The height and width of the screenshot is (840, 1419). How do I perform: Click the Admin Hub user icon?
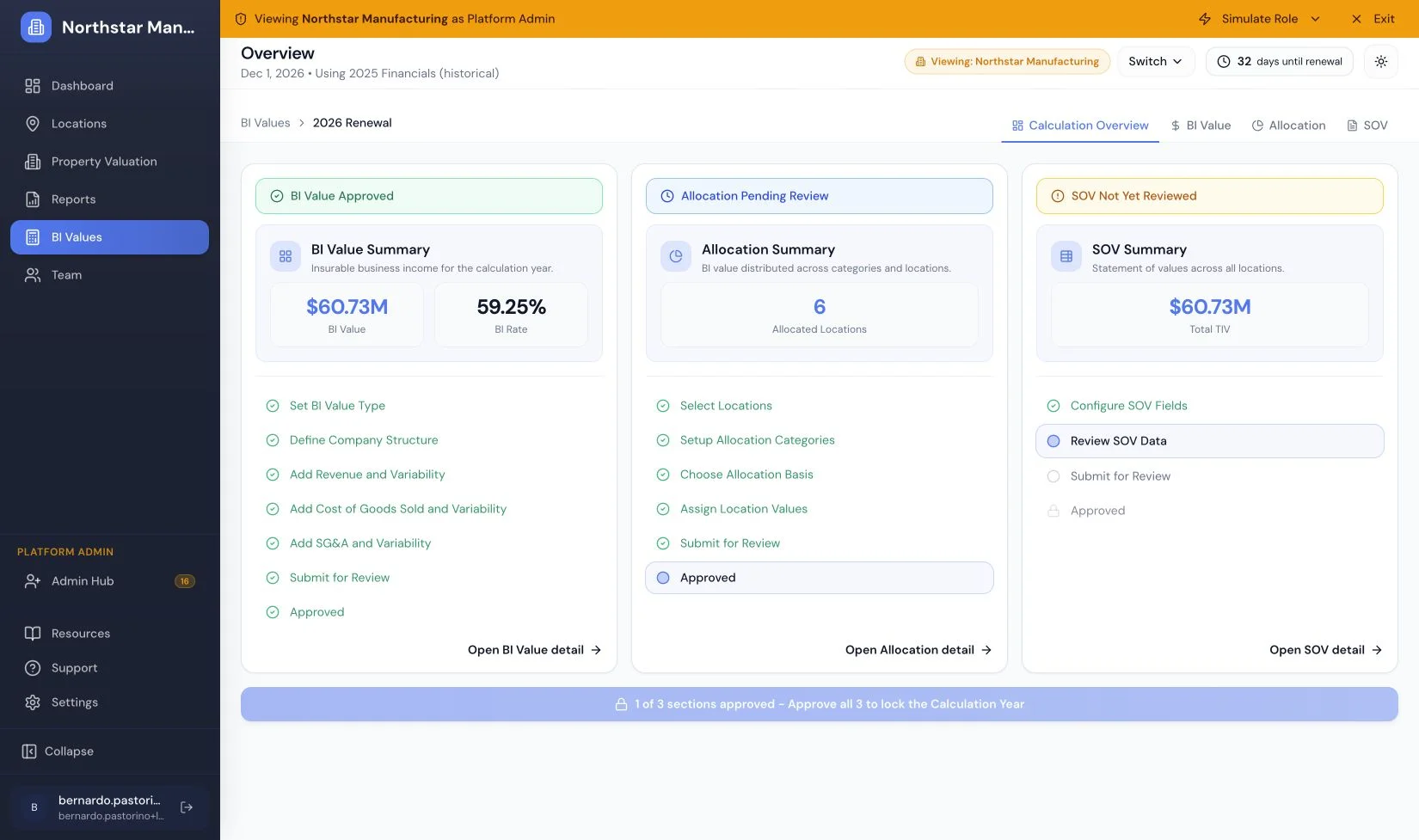[33, 581]
